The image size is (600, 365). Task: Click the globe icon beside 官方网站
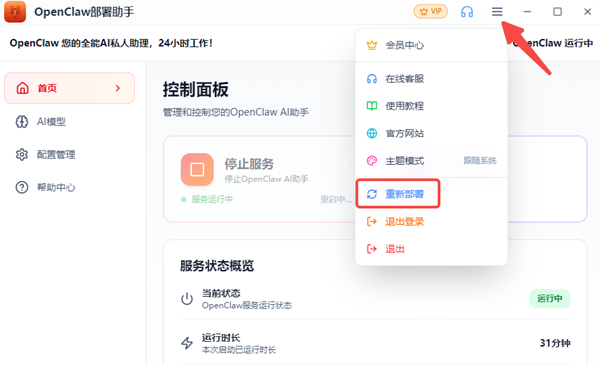pos(372,133)
